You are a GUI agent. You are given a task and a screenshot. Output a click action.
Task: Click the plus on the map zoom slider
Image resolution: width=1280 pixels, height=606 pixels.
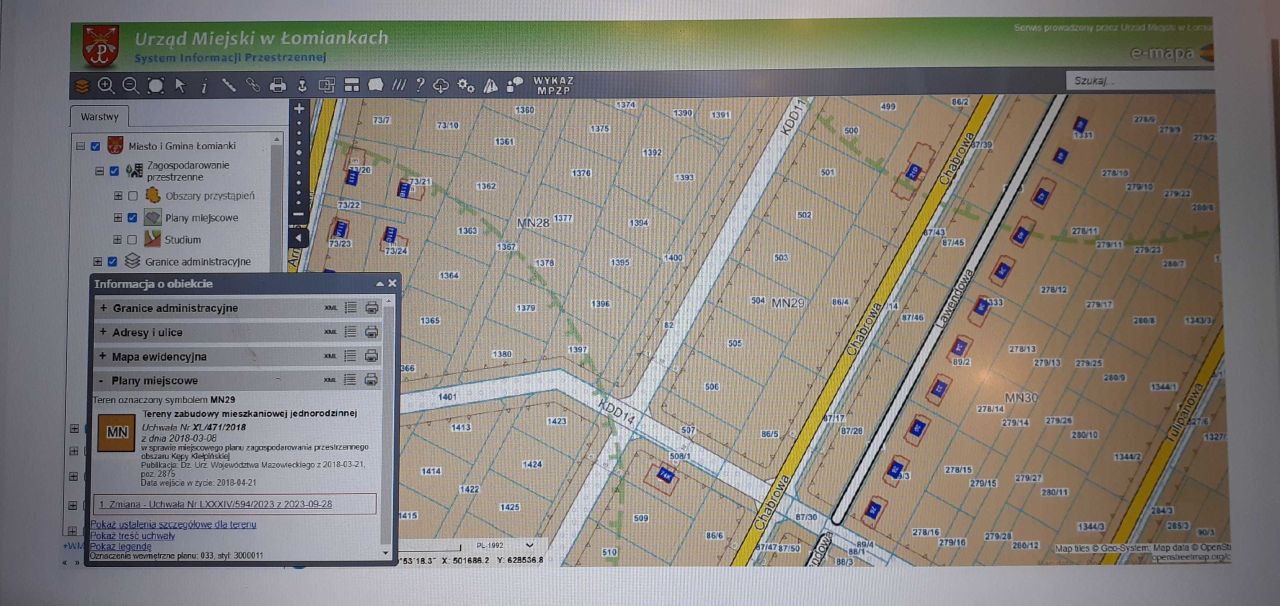pyautogui.click(x=298, y=108)
